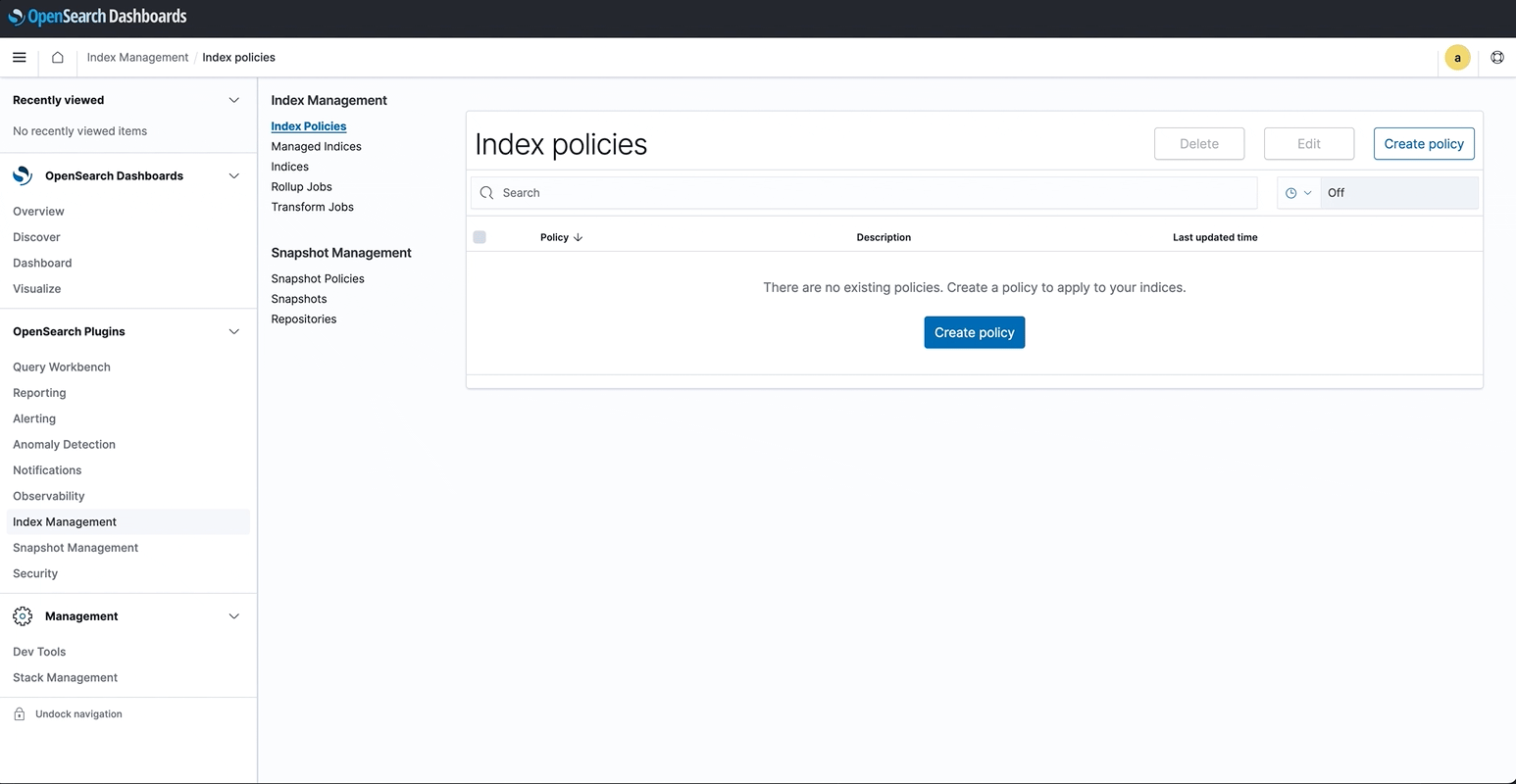Click the Last updated time column header
This screenshot has width=1516, height=784.
[x=1215, y=237]
